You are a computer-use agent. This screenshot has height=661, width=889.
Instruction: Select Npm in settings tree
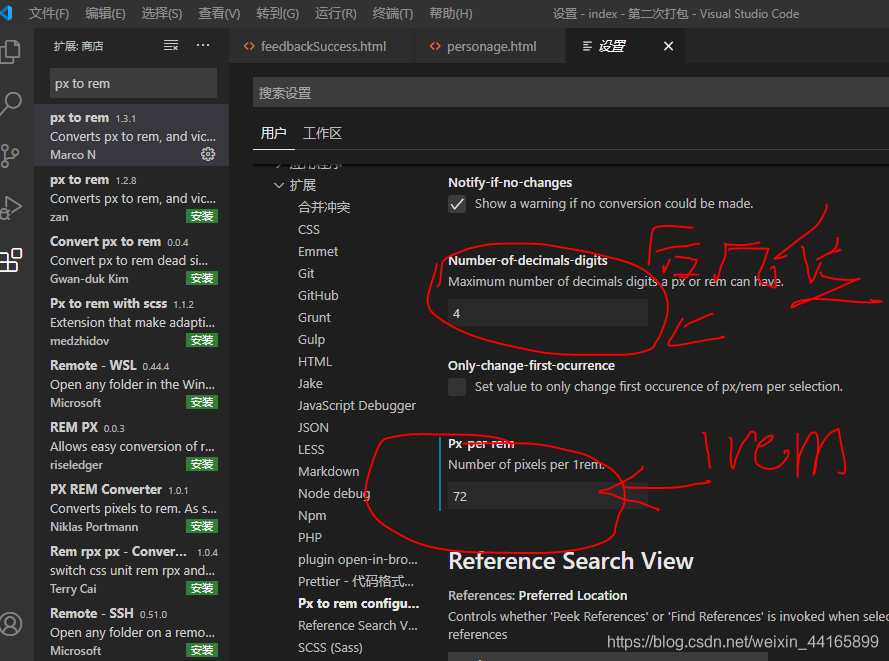point(312,516)
